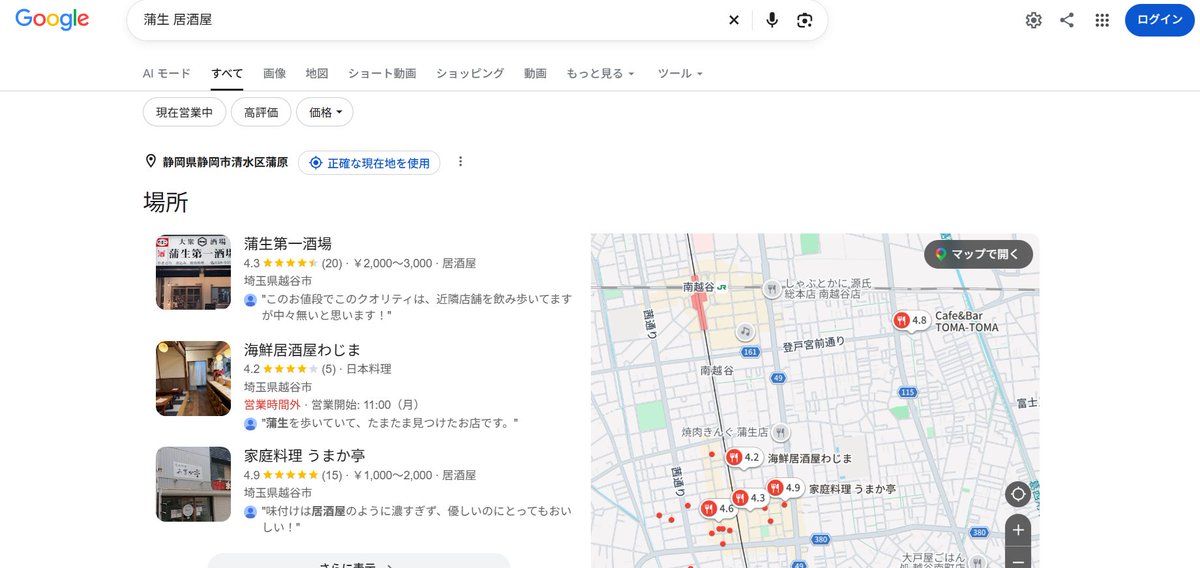The height and width of the screenshot is (568, 1200).
Task: Click the うまか亭 storefront thumbnail
Action: click(x=193, y=484)
